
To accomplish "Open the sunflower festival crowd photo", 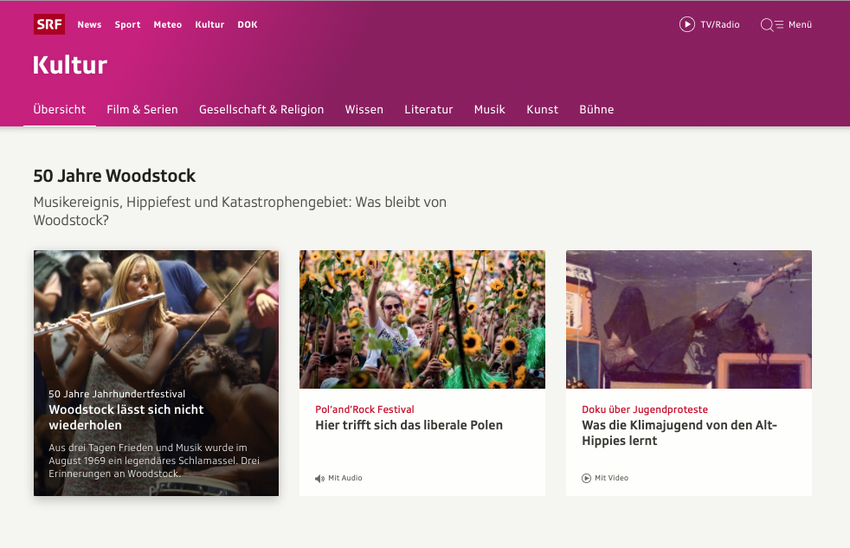I will (x=422, y=319).
